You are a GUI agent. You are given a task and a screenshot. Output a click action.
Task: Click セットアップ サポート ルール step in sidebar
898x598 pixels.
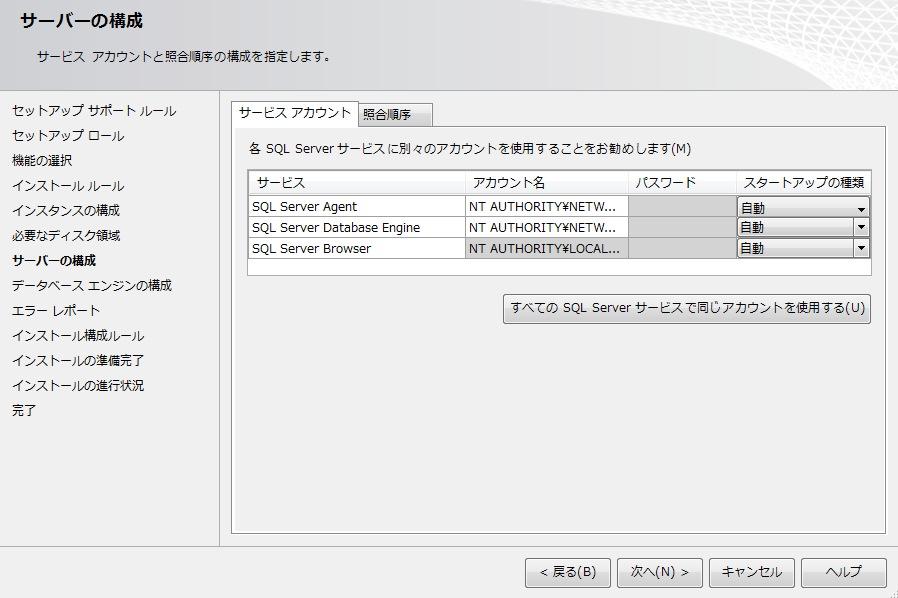point(94,111)
